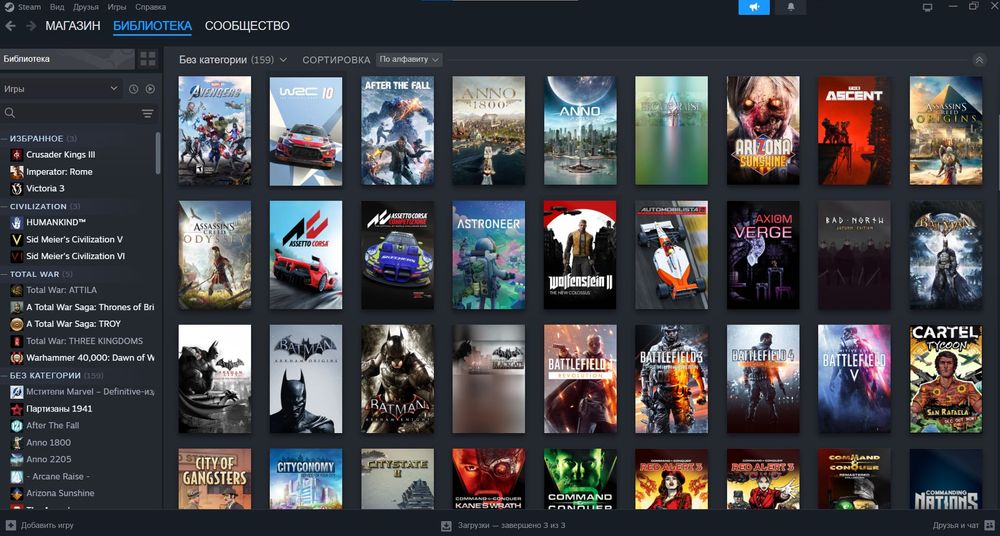The width and height of the screenshot is (1000, 536).
Task: Open The Ascent game cover
Action: tap(855, 131)
